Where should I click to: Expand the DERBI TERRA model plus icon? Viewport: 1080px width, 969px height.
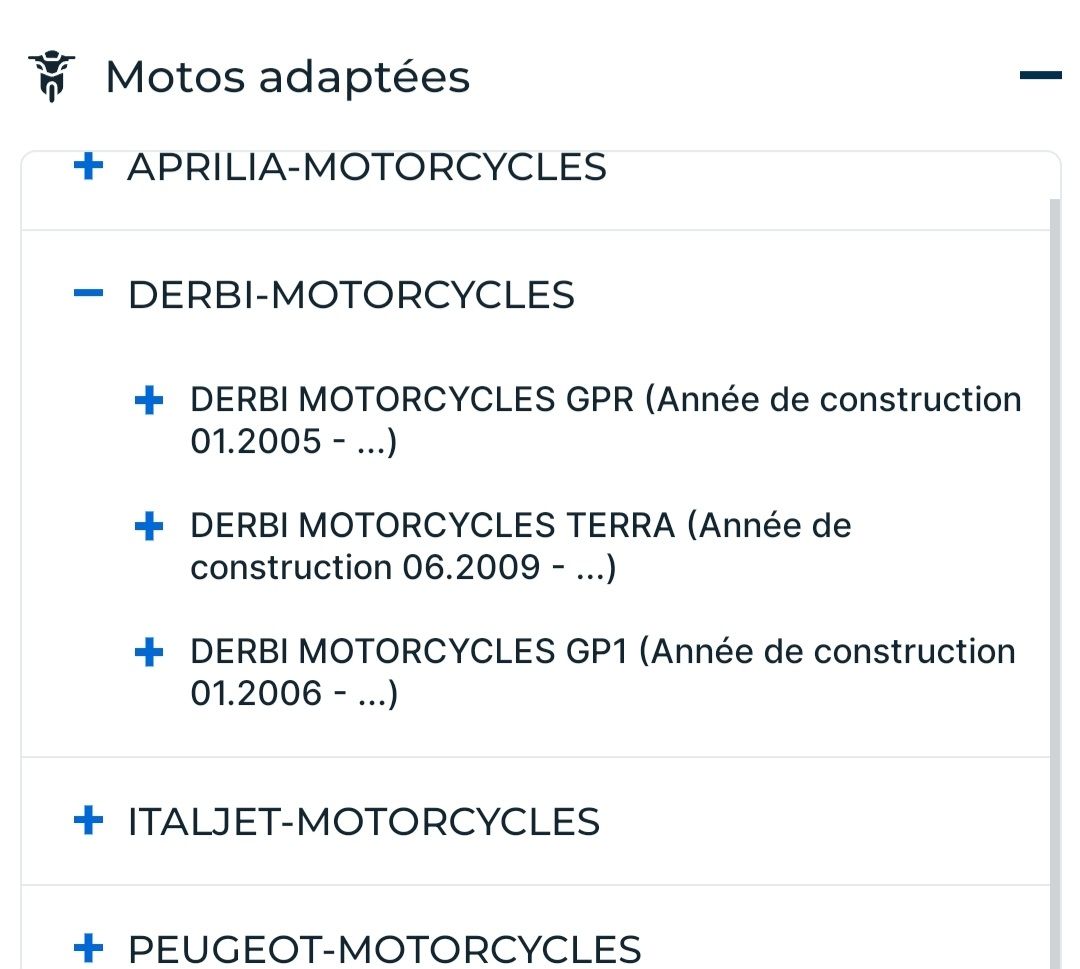pos(148,526)
